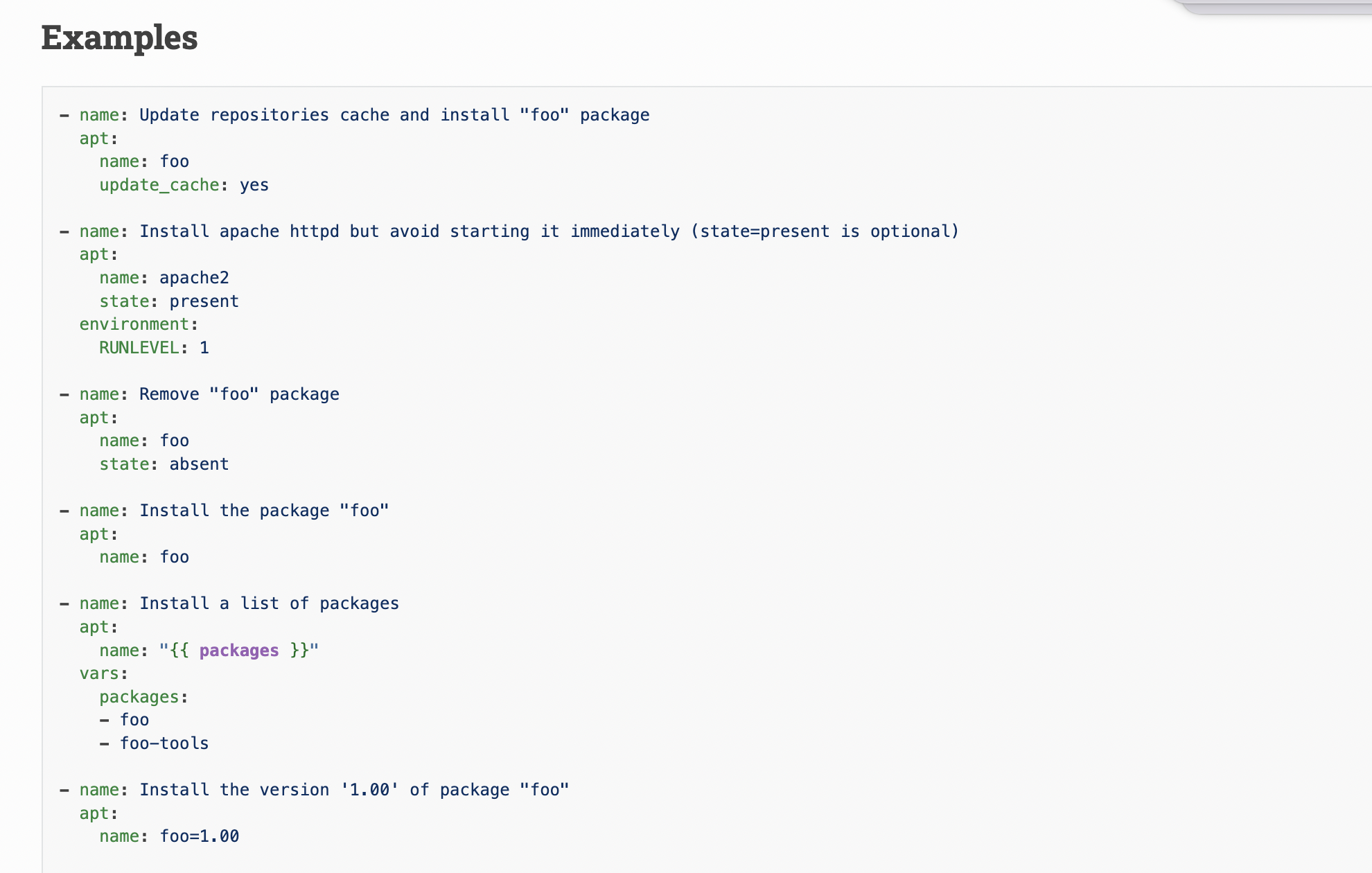Click the RUNLEVEL: 1 line
This screenshot has width=1372, height=873.
coord(154,348)
